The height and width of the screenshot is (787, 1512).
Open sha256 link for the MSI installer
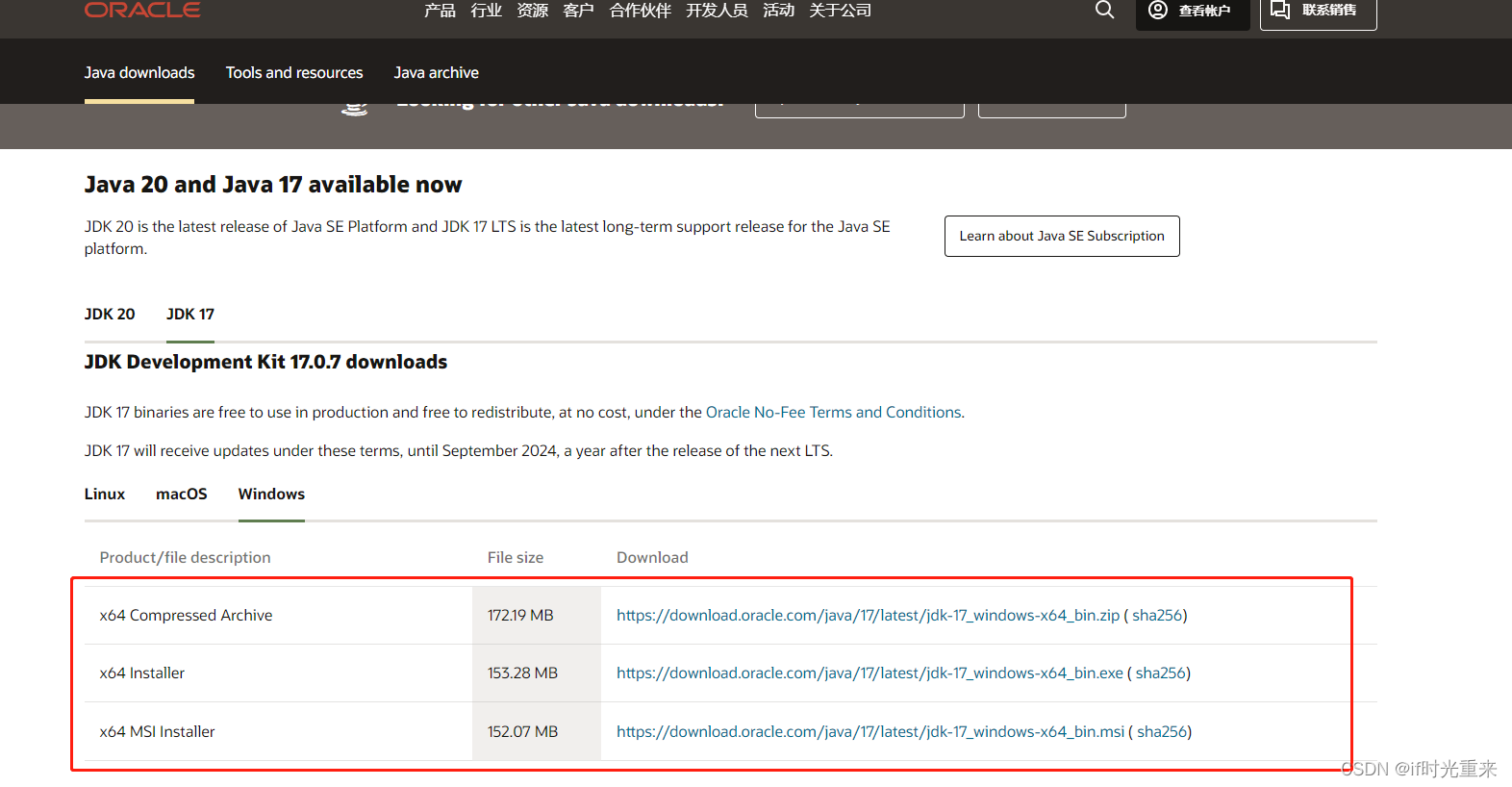pos(1162,732)
